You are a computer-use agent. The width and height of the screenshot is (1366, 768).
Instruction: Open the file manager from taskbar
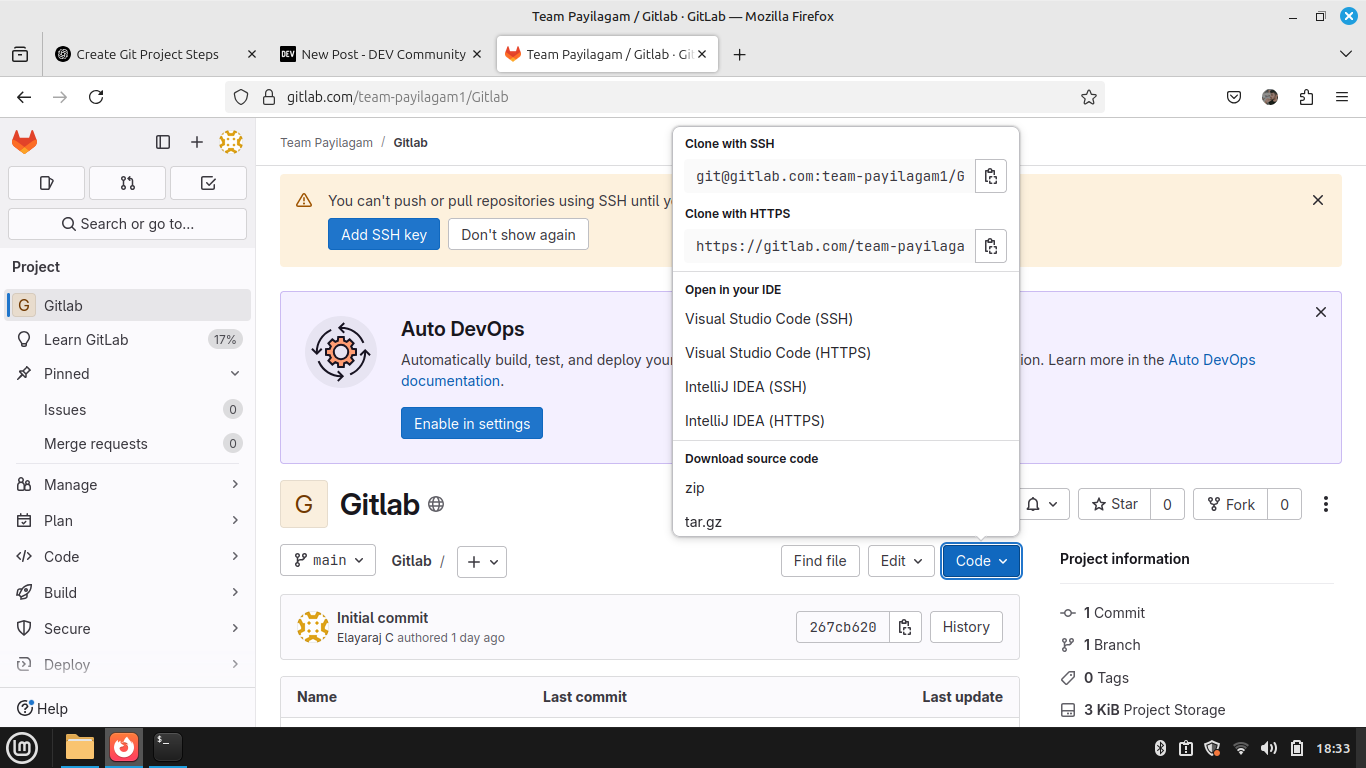80,747
